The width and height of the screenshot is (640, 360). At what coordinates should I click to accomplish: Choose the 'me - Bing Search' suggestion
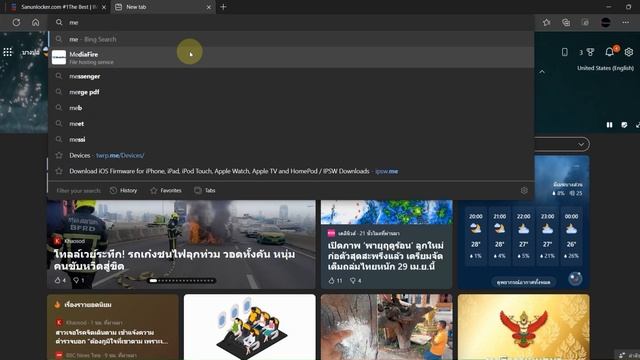[x=291, y=39]
